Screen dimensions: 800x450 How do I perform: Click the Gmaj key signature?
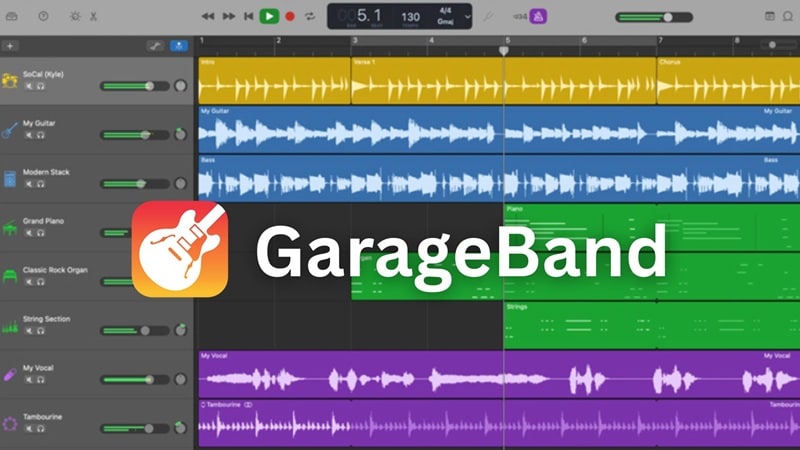pyautogui.click(x=445, y=22)
